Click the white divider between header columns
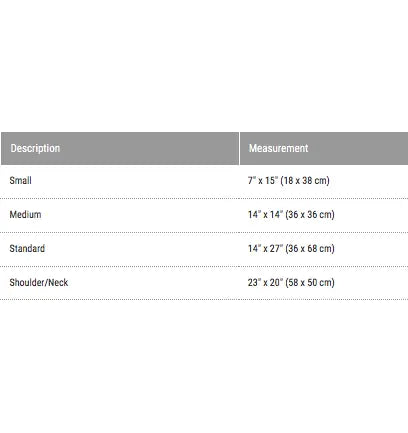This screenshot has width=408, height=433. click(x=239, y=148)
